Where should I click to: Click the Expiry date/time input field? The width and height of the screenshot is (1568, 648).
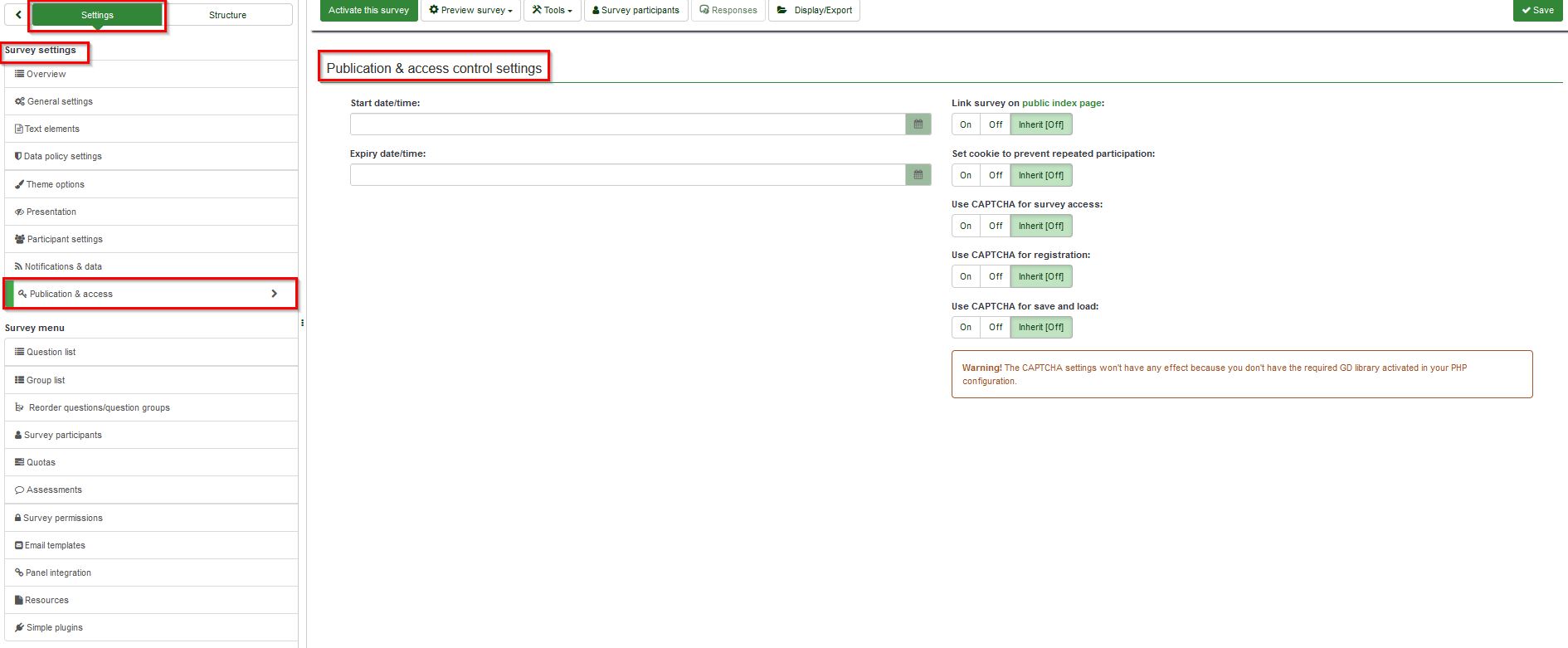tap(628, 175)
